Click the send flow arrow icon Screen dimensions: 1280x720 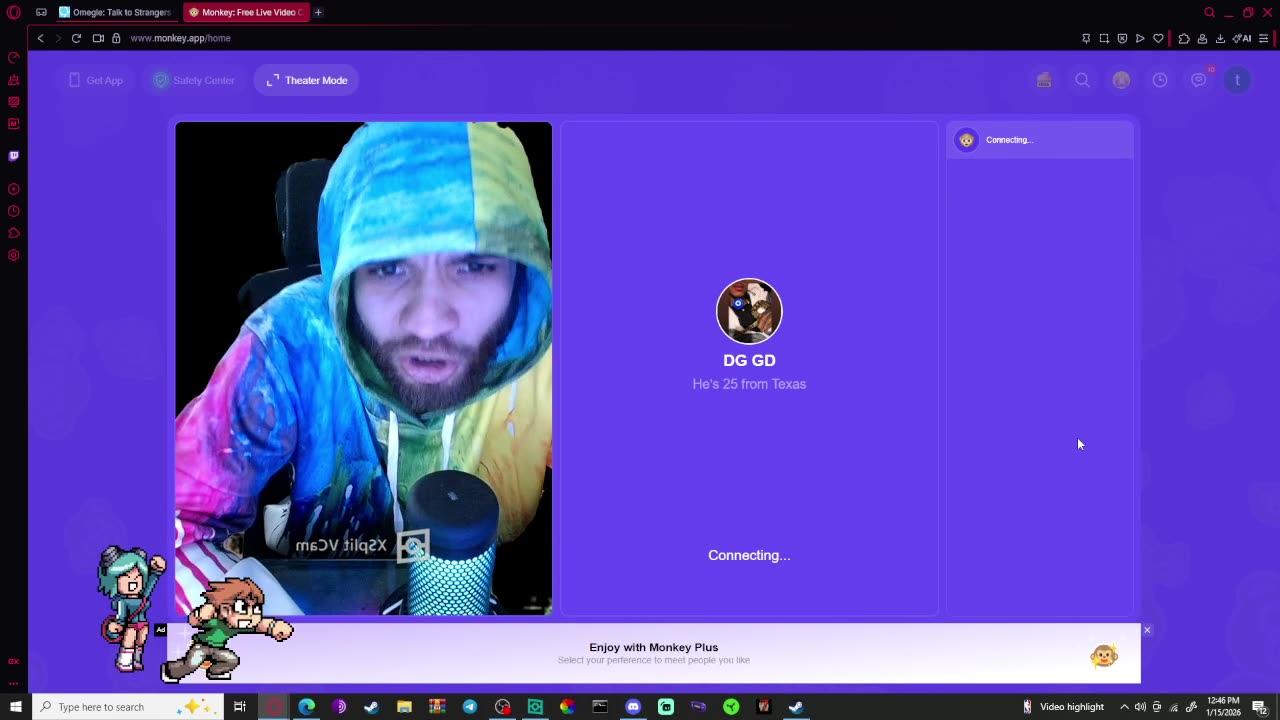(x=1140, y=38)
